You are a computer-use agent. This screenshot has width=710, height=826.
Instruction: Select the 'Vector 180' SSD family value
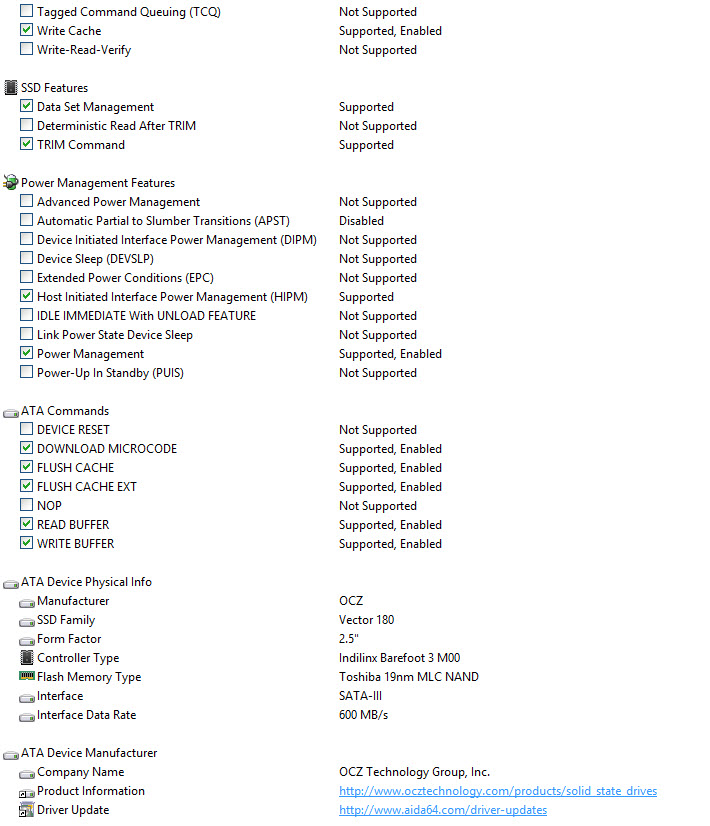pyautogui.click(x=366, y=620)
